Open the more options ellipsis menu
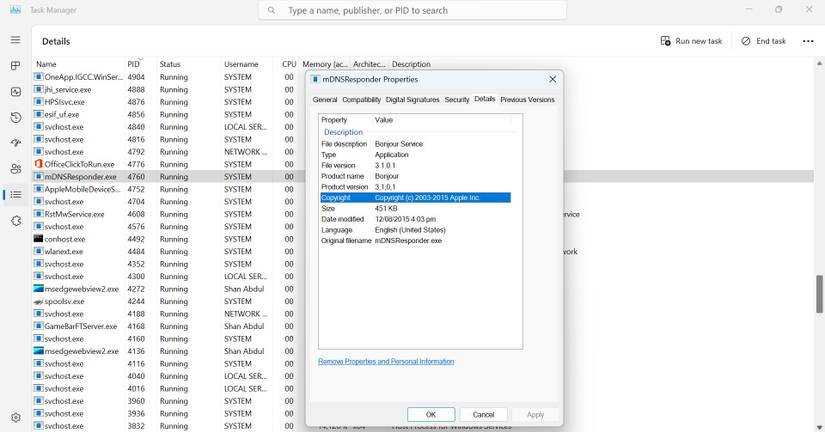This screenshot has height=432, width=825. pos(808,41)
